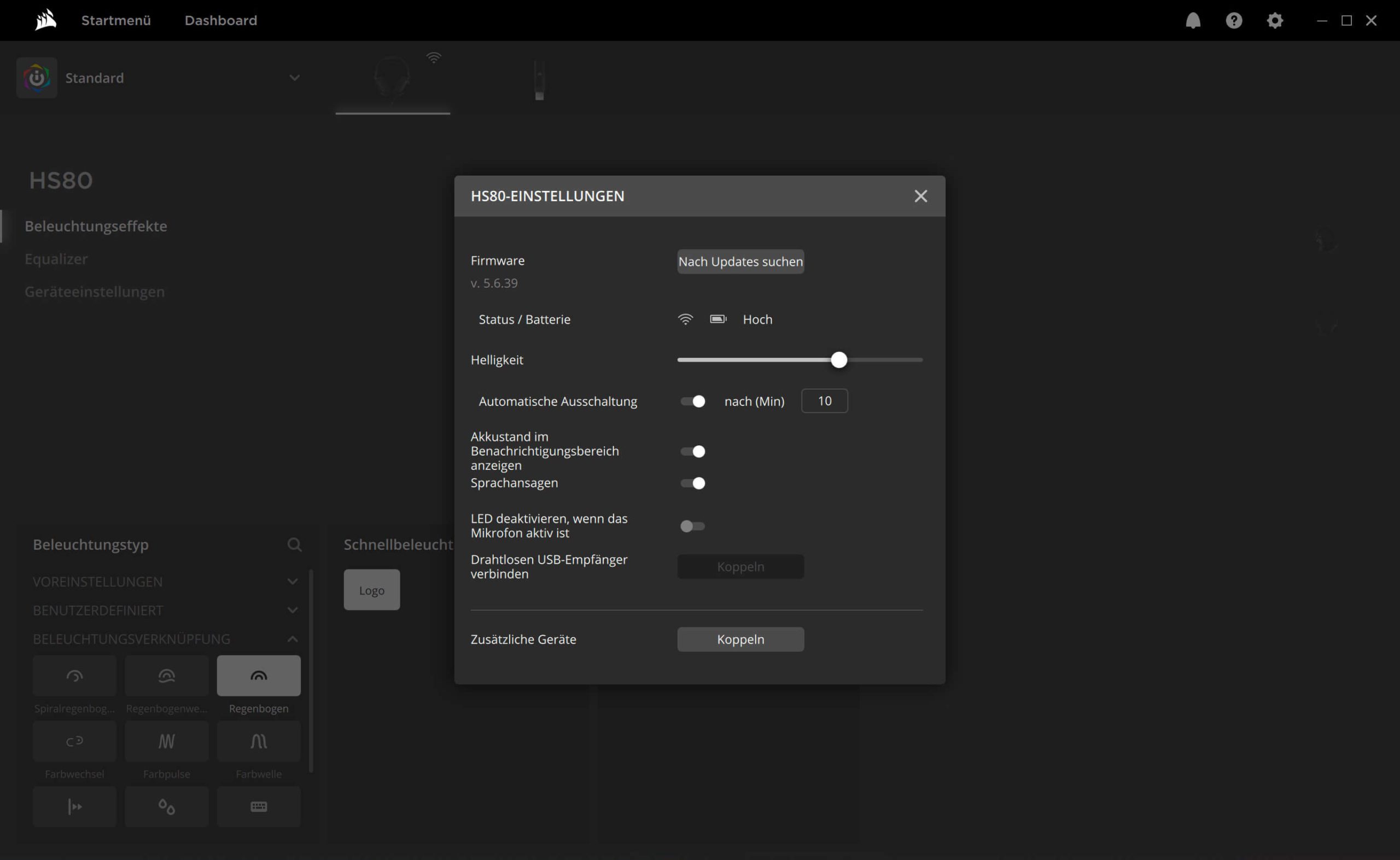
Task: Switch to the Equalizer menu item
Action: [x=56, y=259]
